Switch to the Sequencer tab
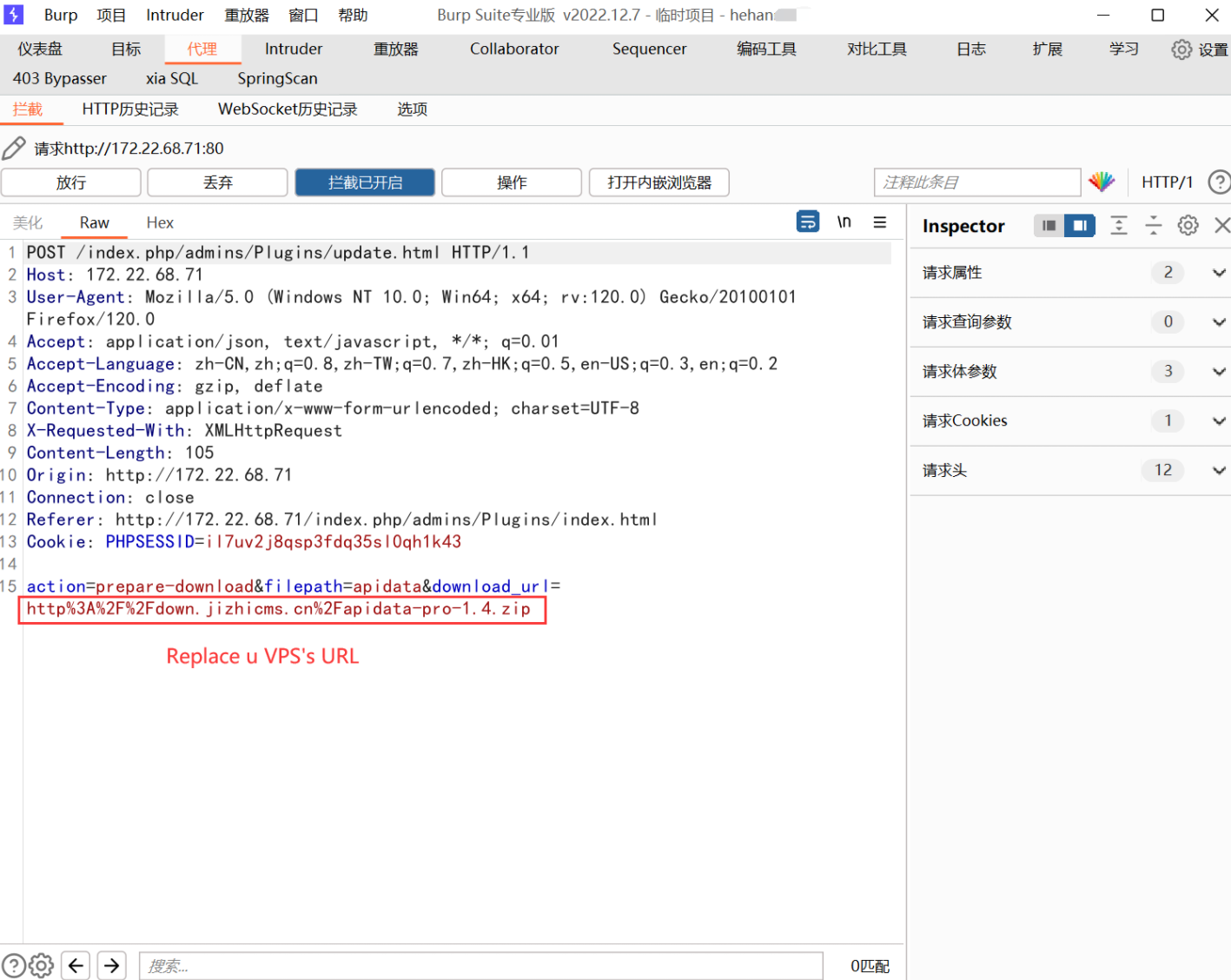 pos(649,50)
